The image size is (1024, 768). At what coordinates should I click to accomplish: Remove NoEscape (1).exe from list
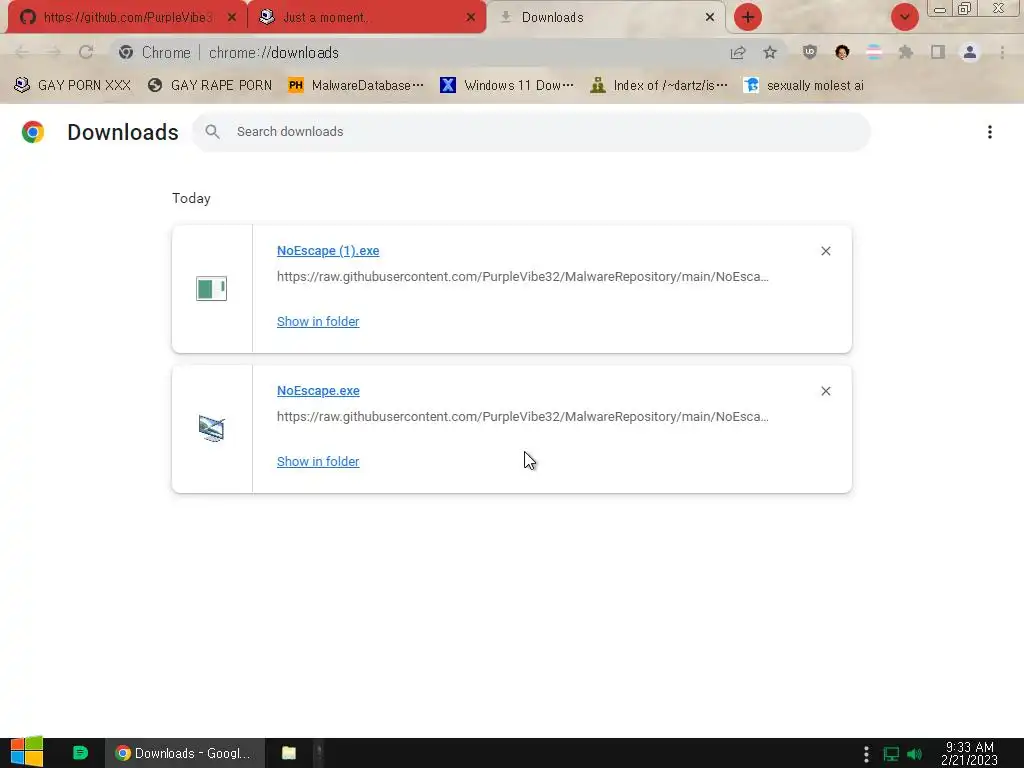825,251
